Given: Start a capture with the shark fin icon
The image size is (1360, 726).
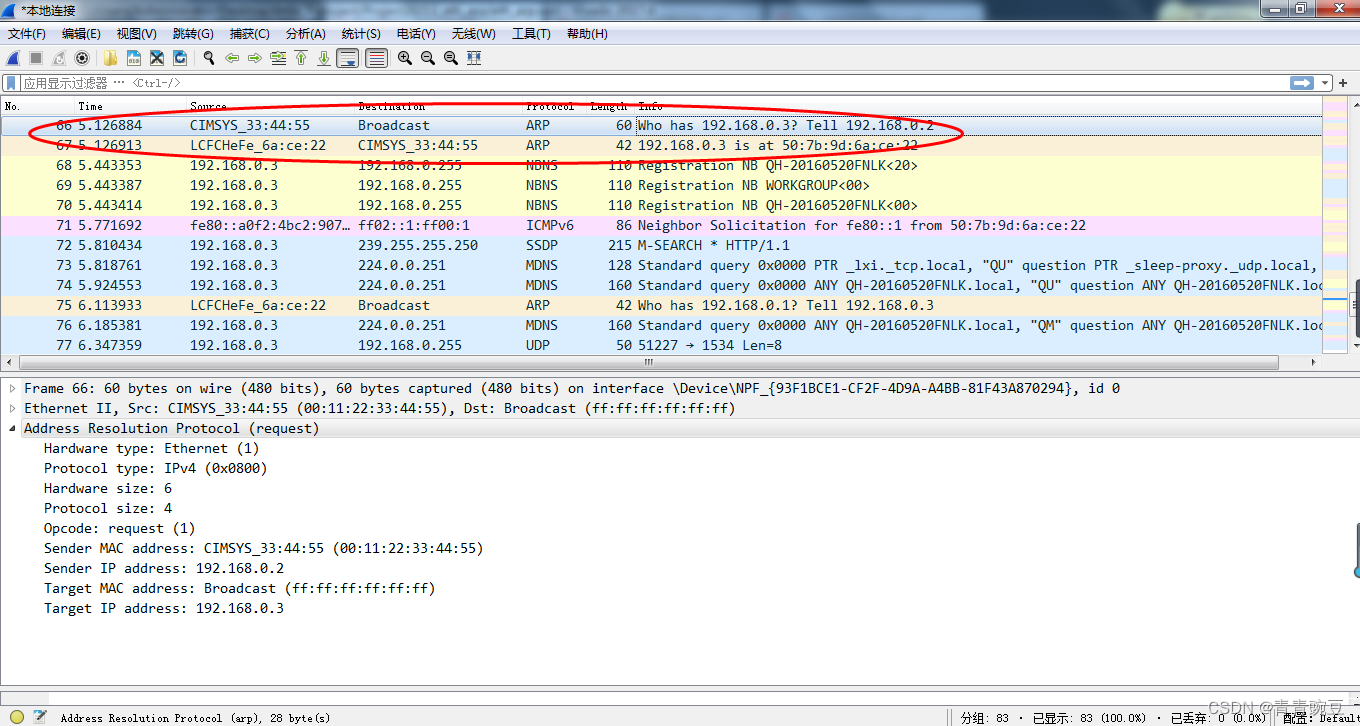Looking at the screenshot, I should coord(12,58).
